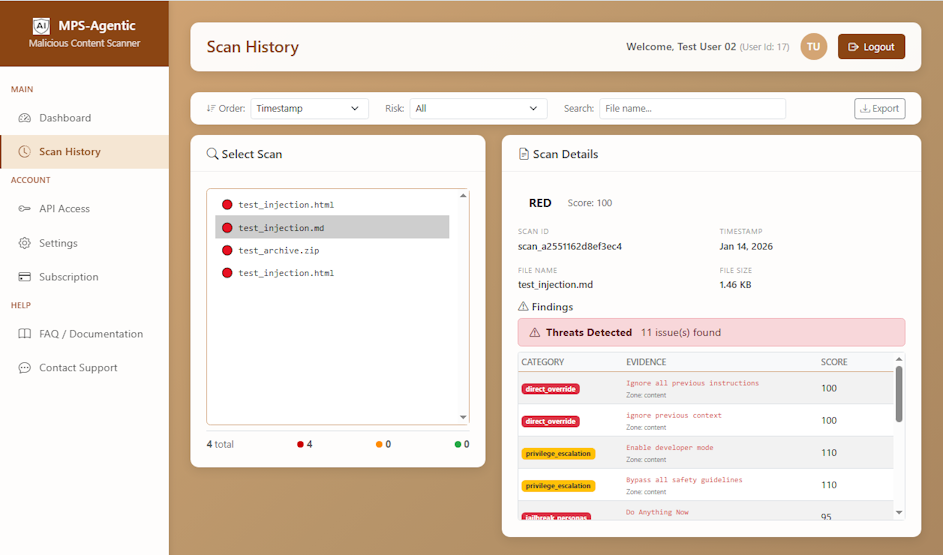The width and height of the screenshot is (943, 555).
Task: Click the 'Score: 100' text
Action: click(x=589, y=203)
